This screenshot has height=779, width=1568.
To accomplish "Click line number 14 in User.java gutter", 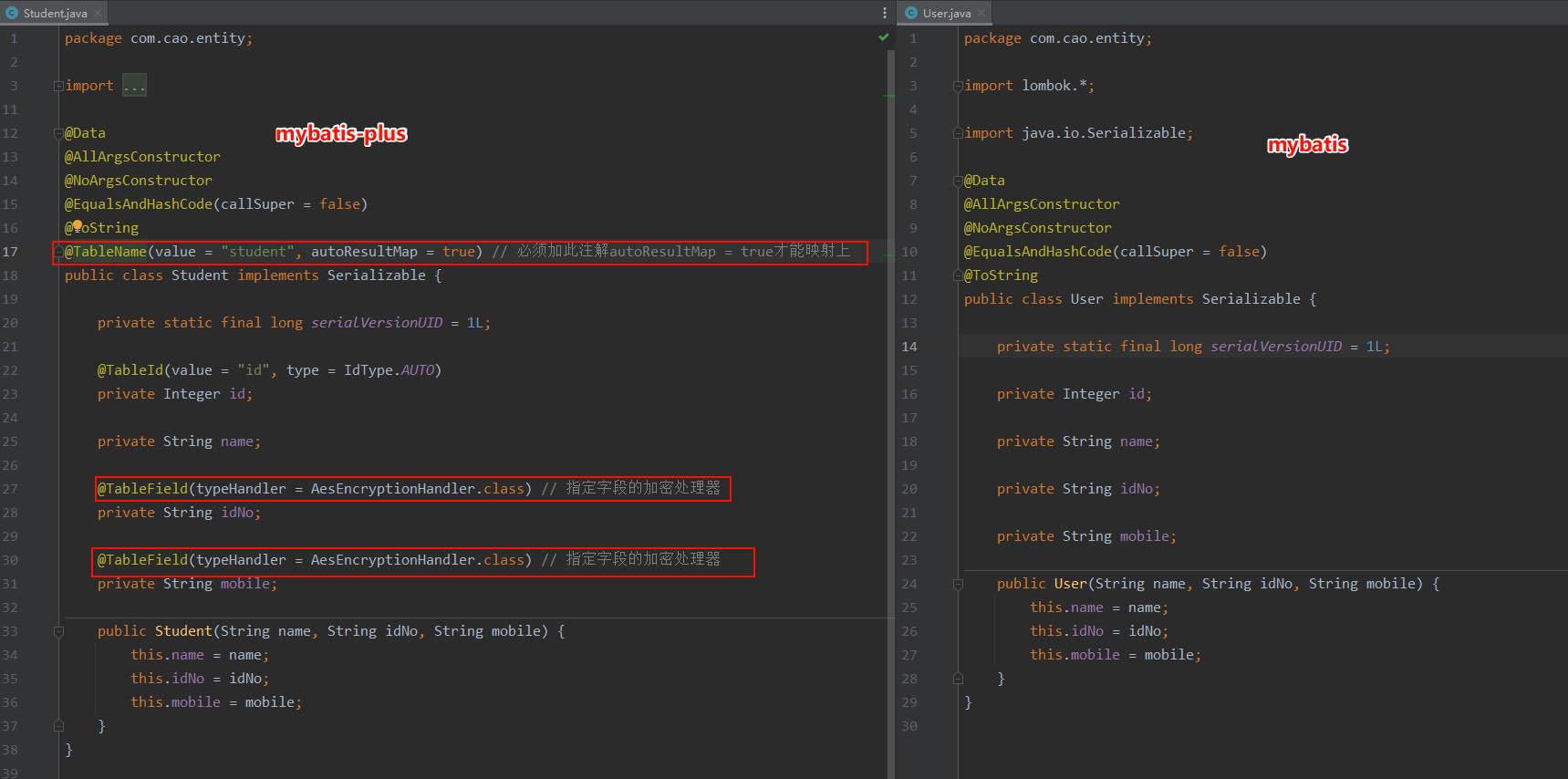I will 909,347.
